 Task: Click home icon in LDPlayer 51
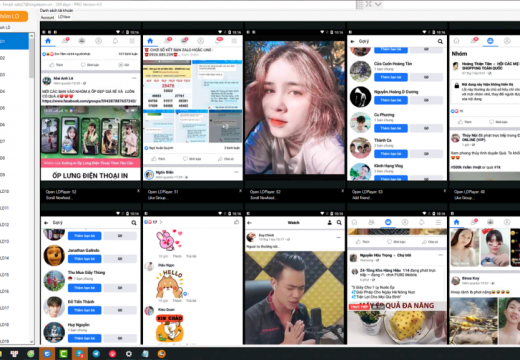150,41
